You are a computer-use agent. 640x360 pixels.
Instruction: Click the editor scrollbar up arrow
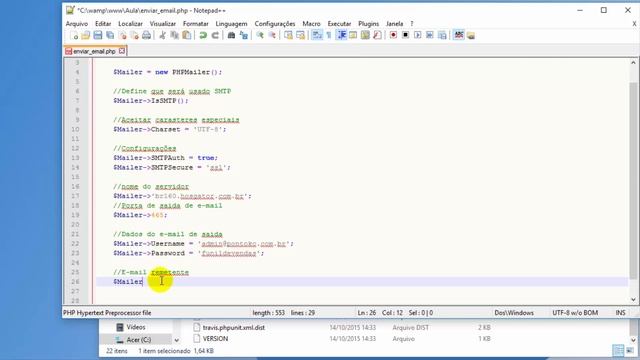coord(633,63)
